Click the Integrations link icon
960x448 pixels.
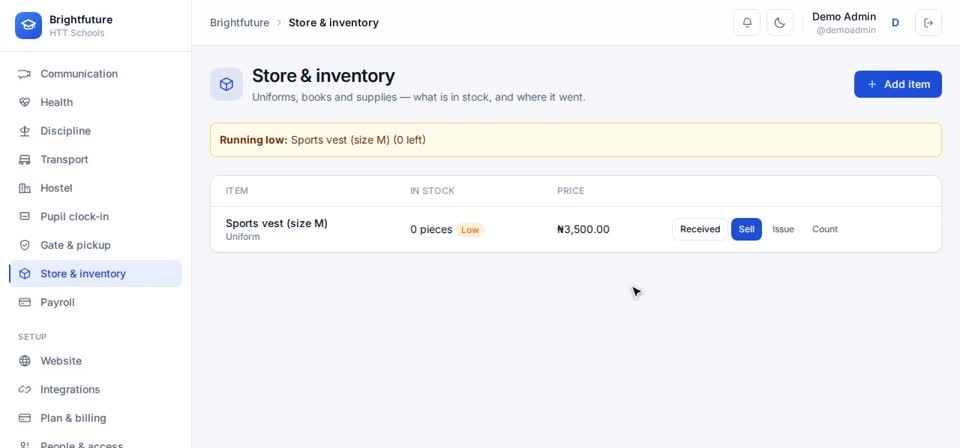24,389
